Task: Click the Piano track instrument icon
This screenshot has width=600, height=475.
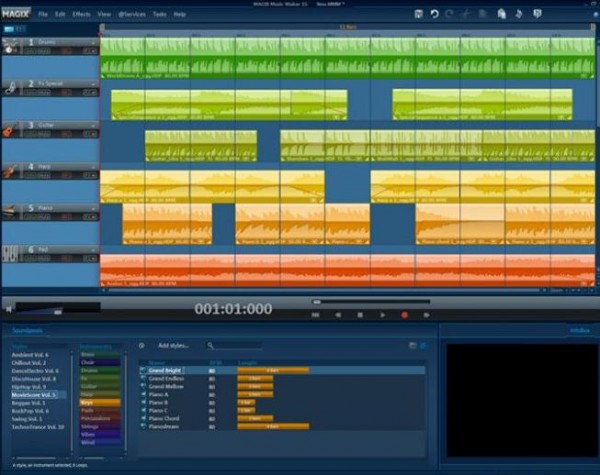Action: click(9, 213)
